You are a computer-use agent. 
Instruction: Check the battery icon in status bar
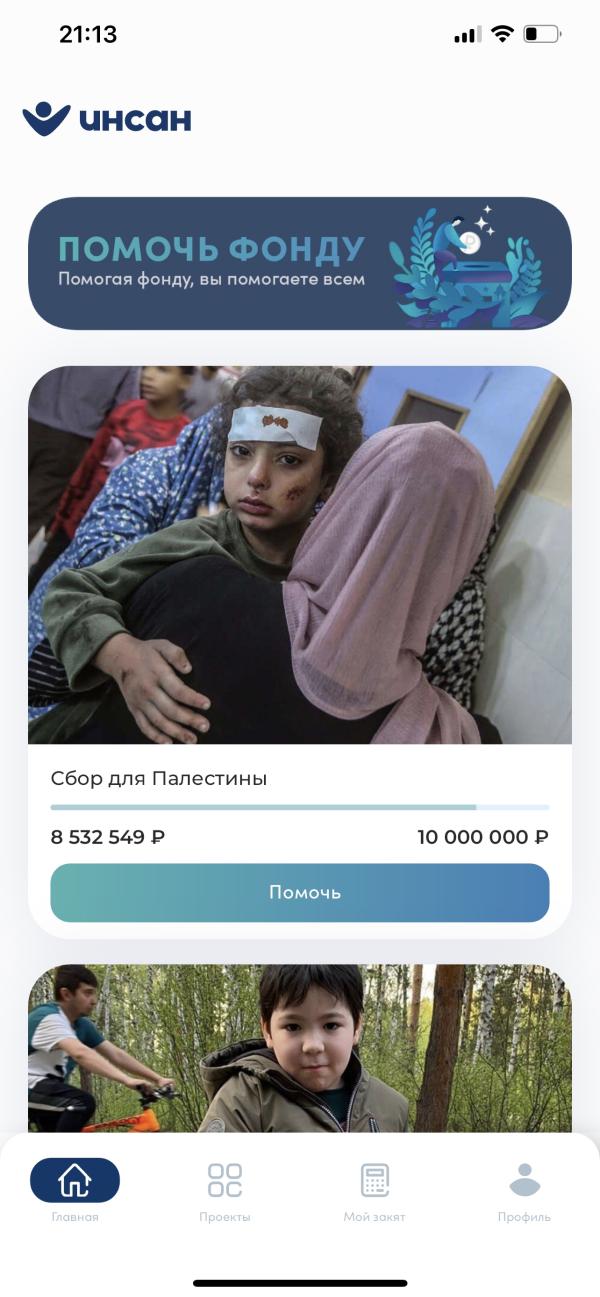point(542,34)
